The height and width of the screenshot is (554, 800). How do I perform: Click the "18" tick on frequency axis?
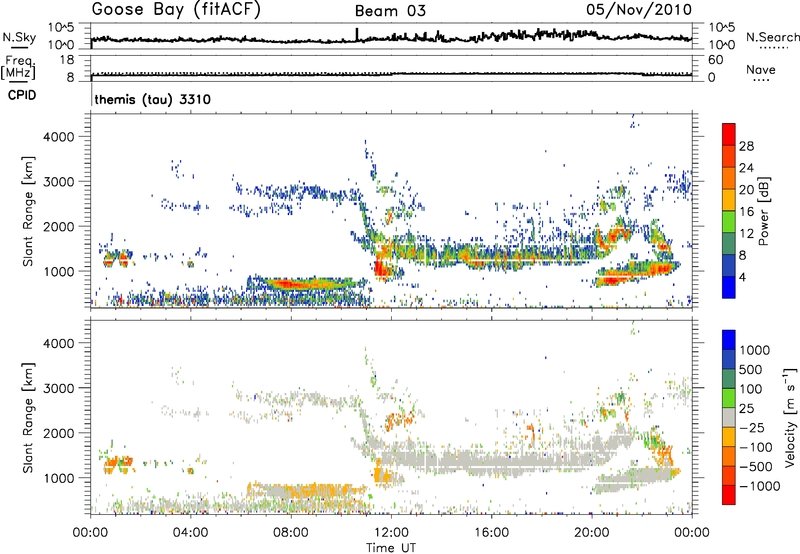click(x=66, y=60)
